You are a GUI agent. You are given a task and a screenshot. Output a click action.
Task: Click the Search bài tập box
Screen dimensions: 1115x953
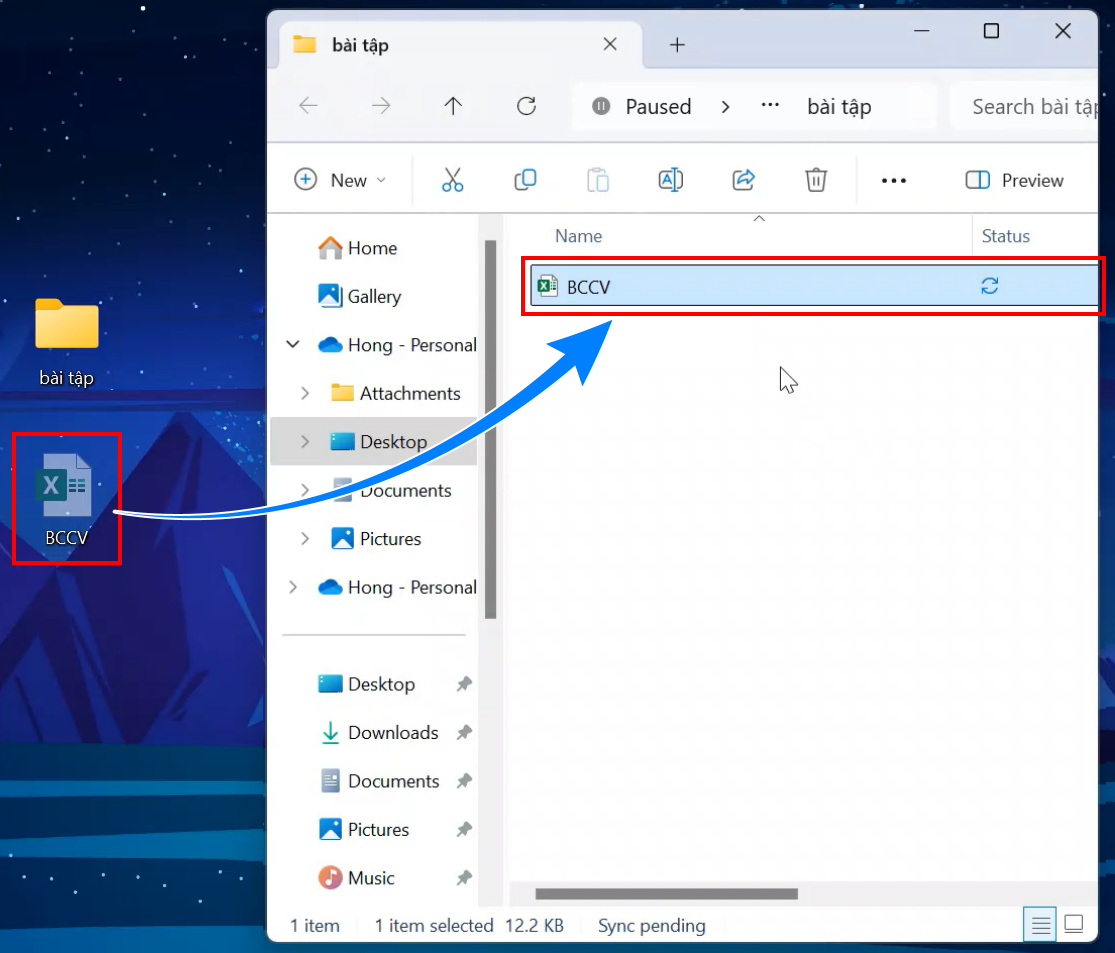(1030, 106)
